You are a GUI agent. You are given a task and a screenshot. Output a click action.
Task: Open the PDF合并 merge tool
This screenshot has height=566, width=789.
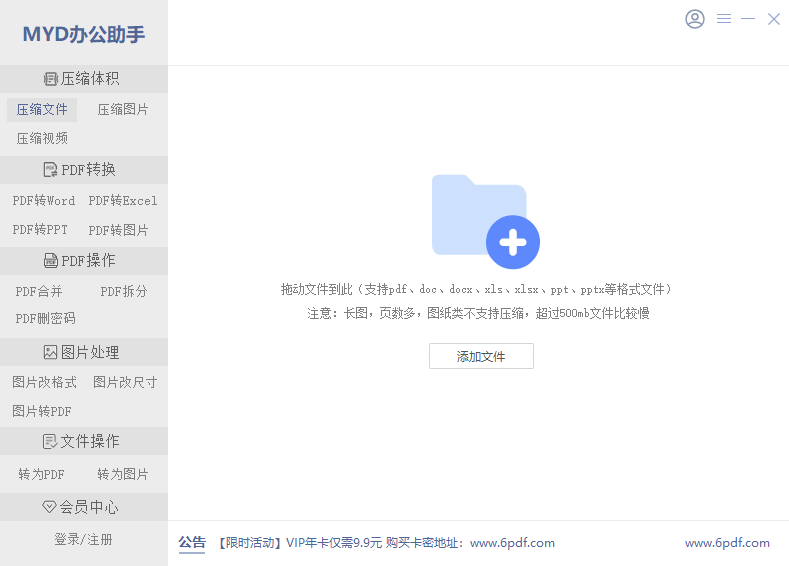[39, 292]
